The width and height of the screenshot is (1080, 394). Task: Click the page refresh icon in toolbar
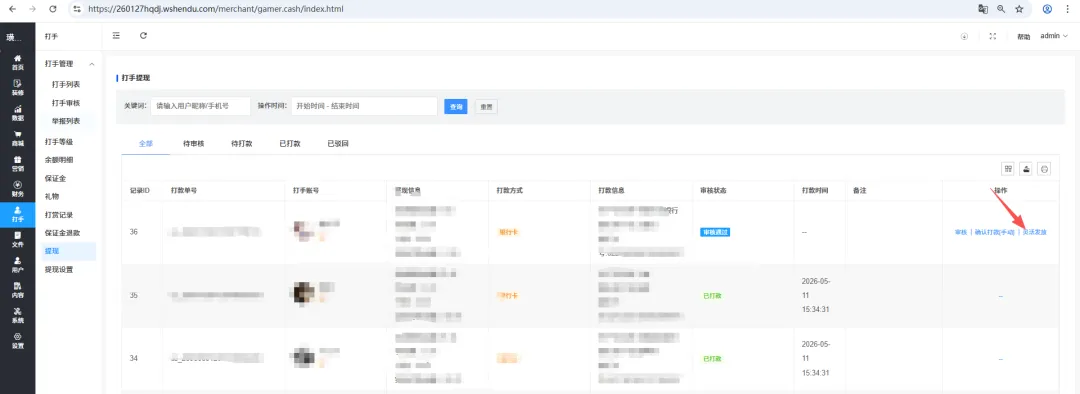pyautogui.click(x=143, y=36)
